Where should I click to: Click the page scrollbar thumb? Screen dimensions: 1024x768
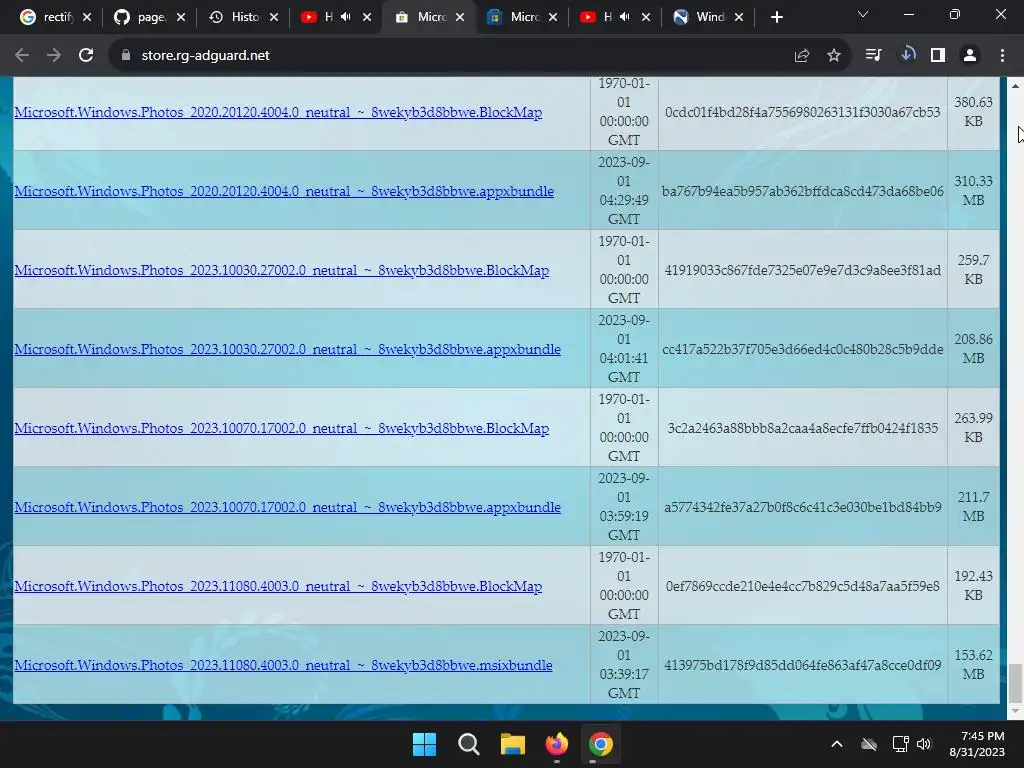[x=1014, y=682]
